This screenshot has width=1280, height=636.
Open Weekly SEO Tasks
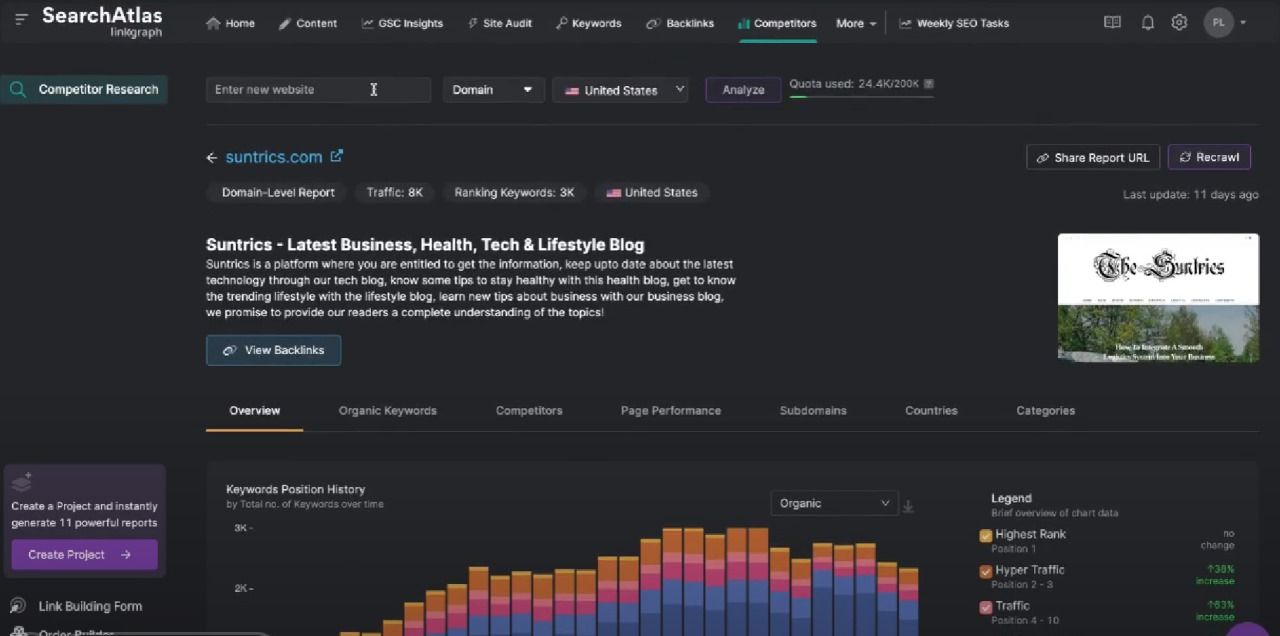[x=954, y=23]
